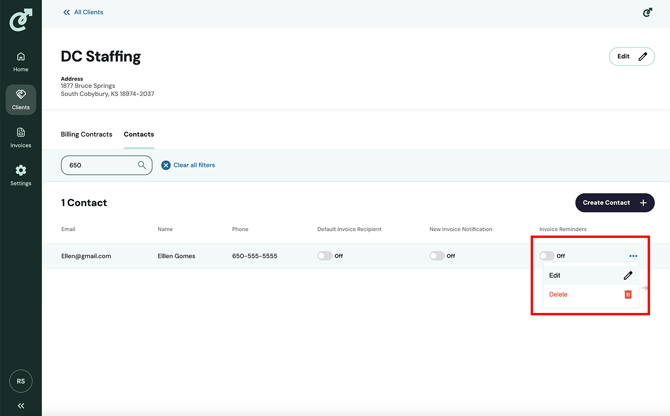Go to Invoices in sidebar
The height and width of the screenshot is (416, 670).
[x=20, y=137]
